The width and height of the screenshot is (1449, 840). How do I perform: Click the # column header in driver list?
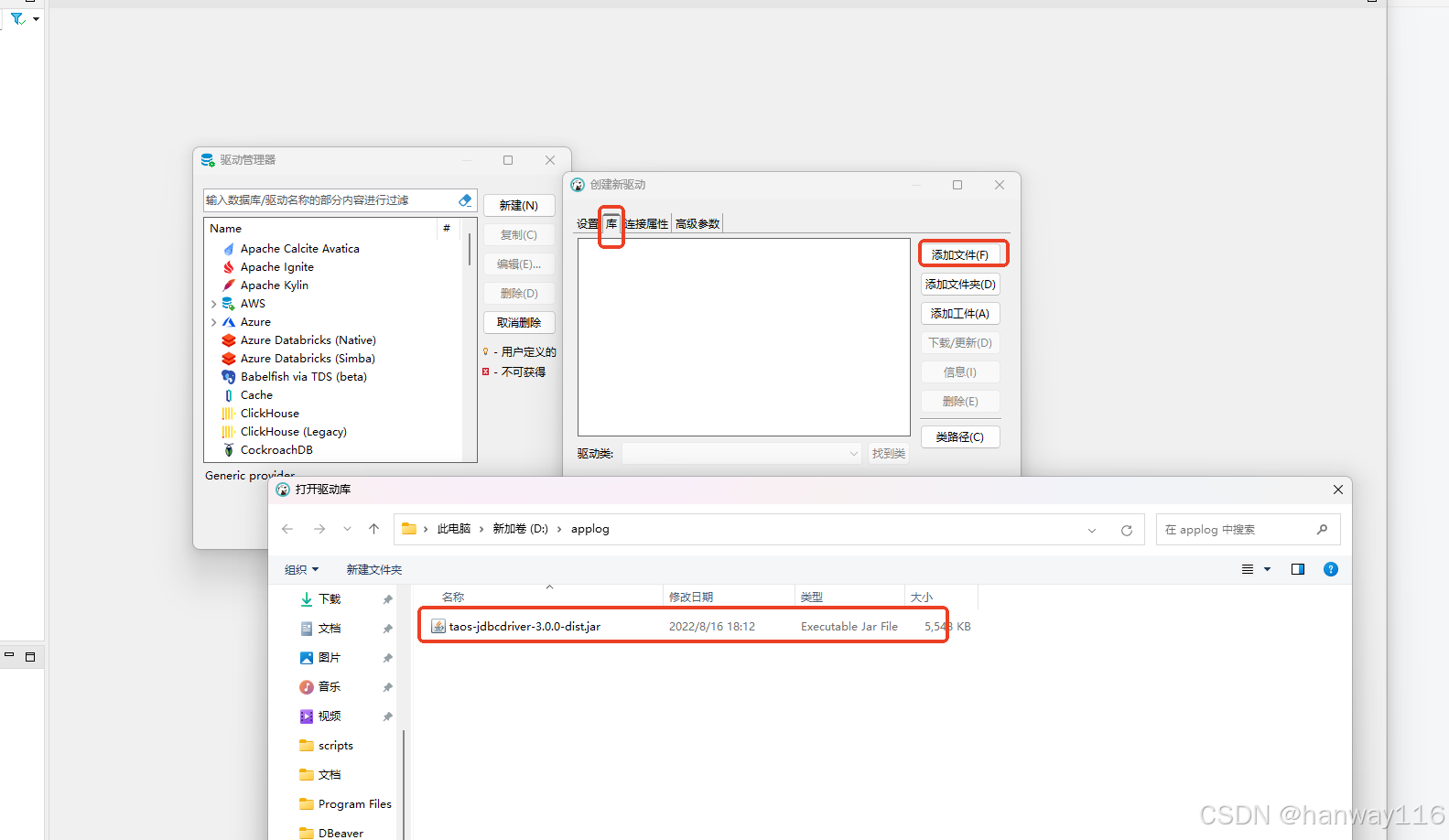pyautogui.click(x=447, y=229)
